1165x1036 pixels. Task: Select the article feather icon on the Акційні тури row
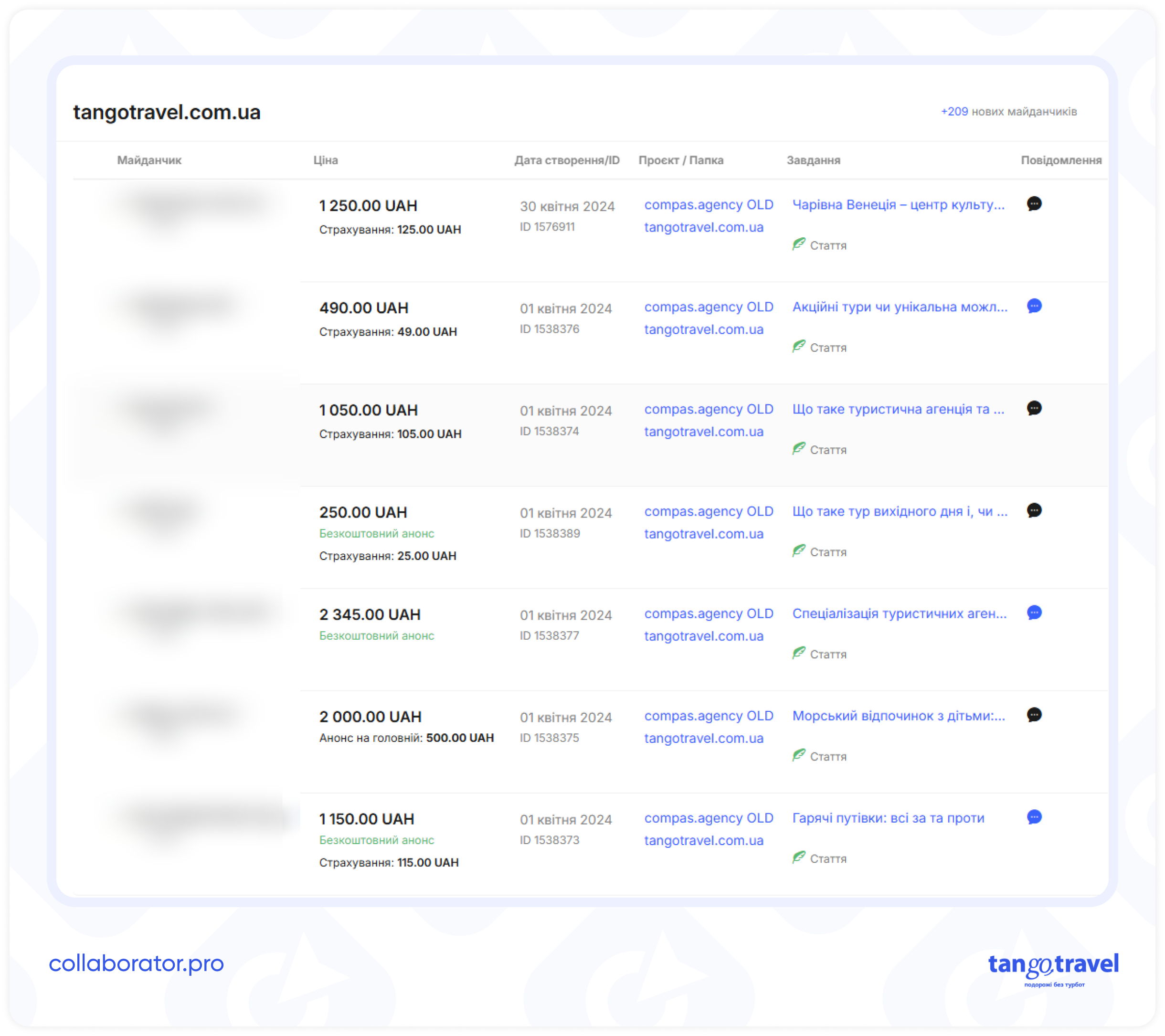pos(800,346)
